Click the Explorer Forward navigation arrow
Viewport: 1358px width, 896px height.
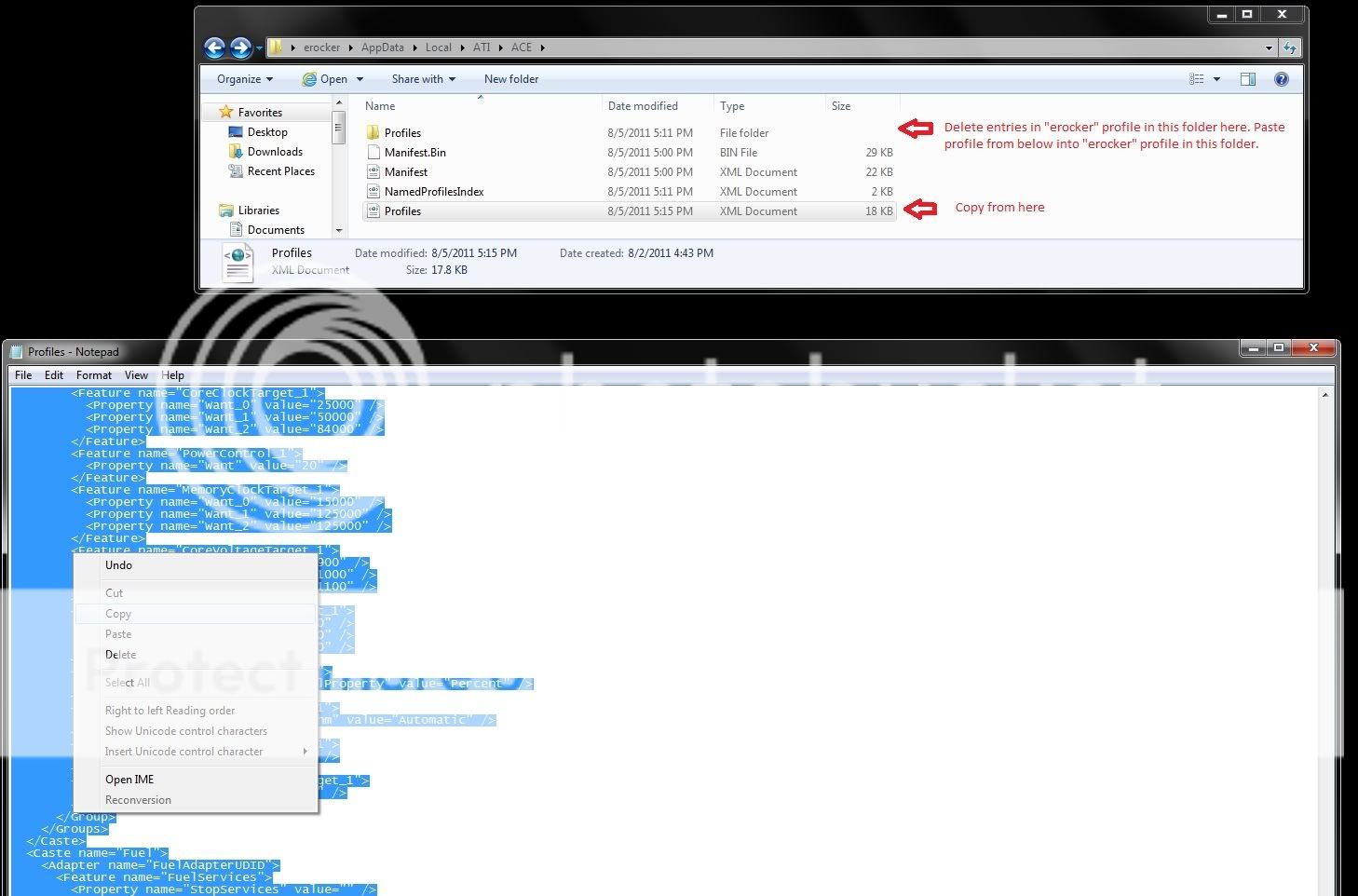tap(240, 48)
